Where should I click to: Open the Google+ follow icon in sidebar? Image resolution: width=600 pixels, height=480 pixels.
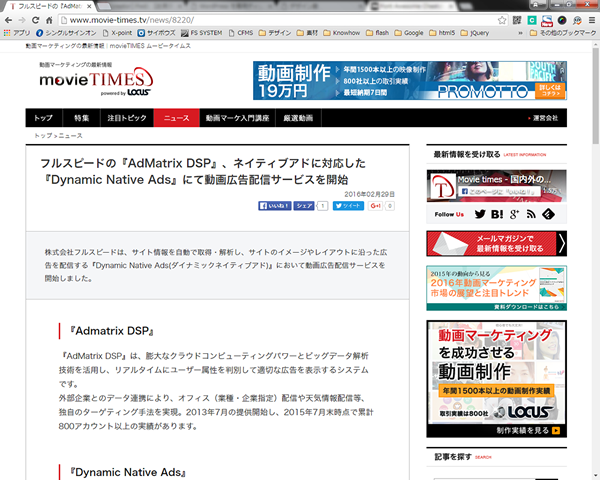pos(514,214)
